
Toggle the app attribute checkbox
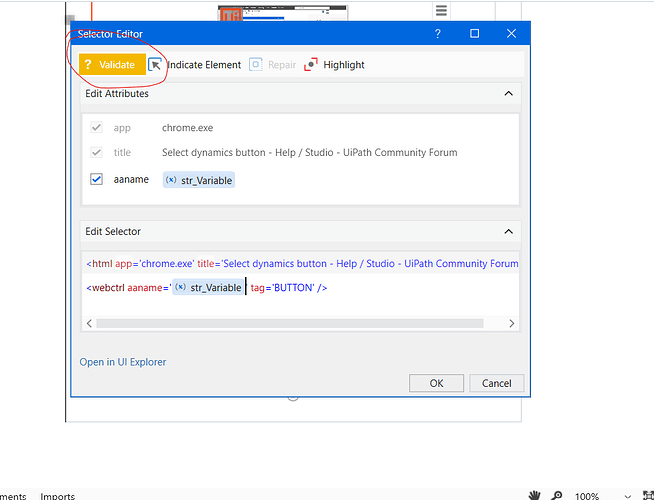96,127
